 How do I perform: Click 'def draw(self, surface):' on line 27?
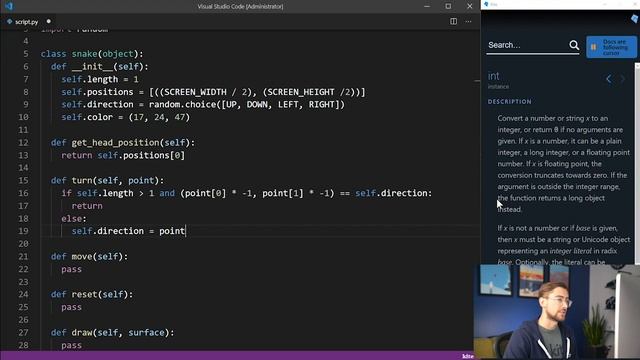pos(113,332)
